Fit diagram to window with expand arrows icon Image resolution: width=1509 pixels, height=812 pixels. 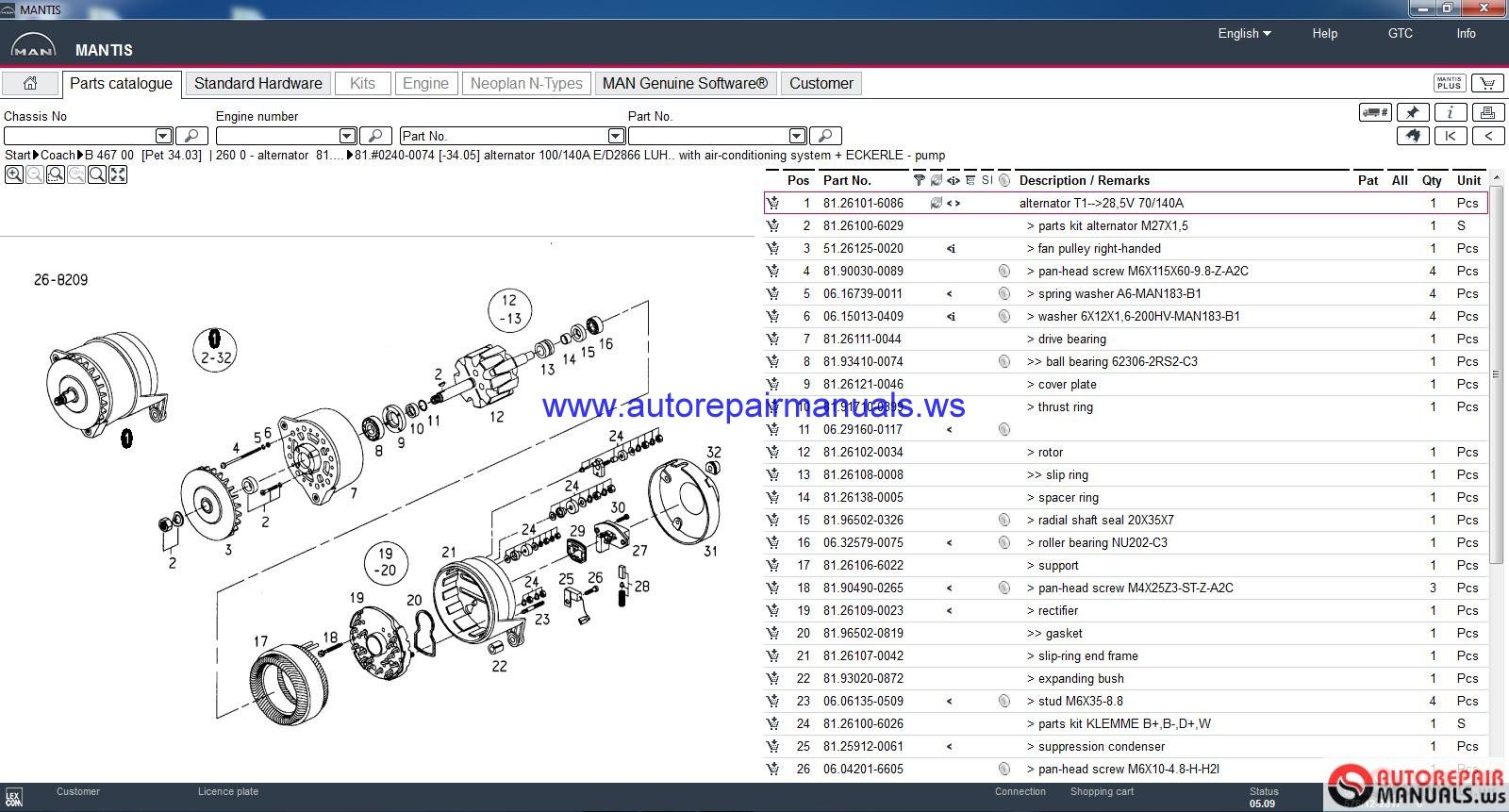click(118, 174)
